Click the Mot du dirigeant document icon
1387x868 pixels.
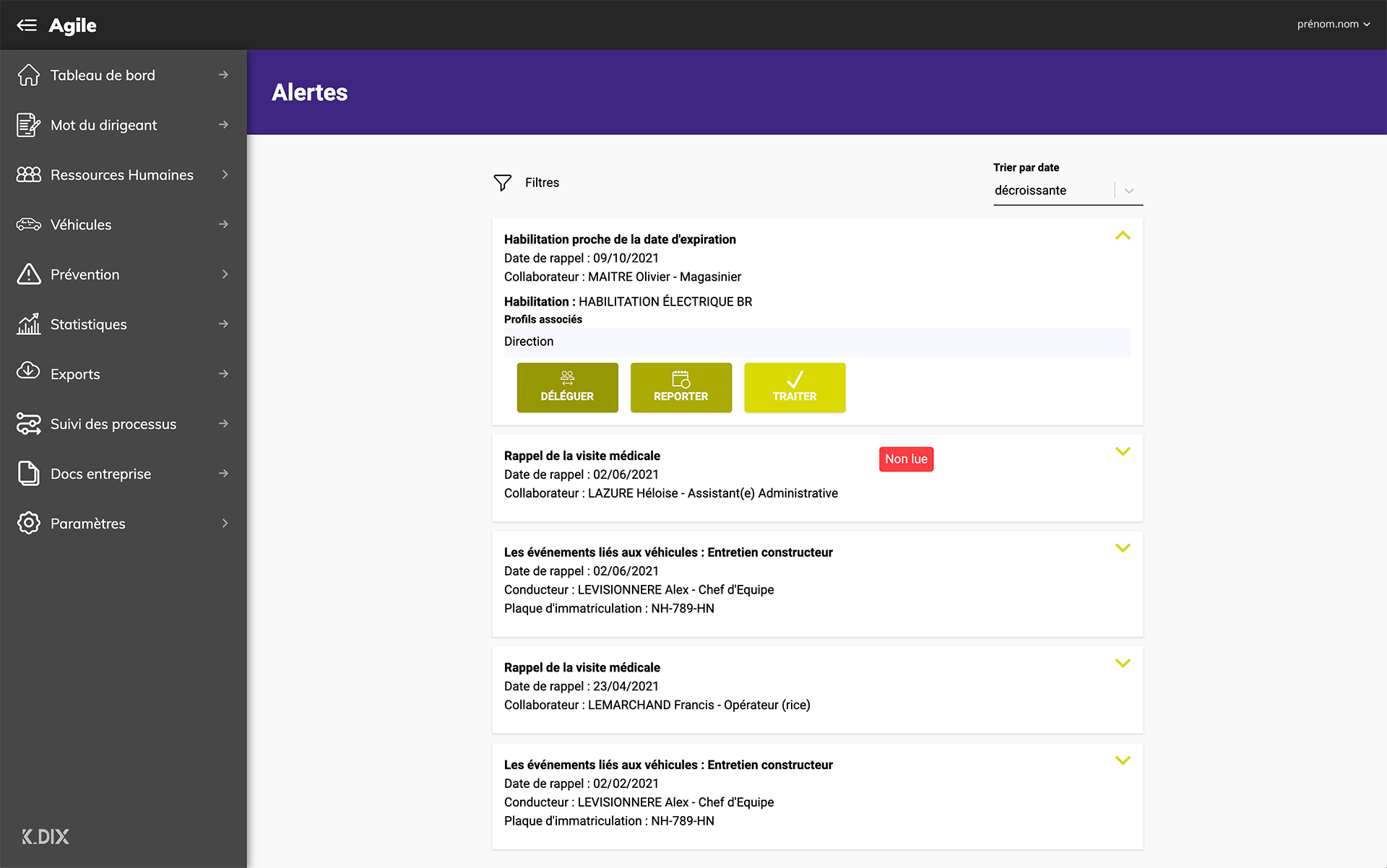(x=29, y=125)
